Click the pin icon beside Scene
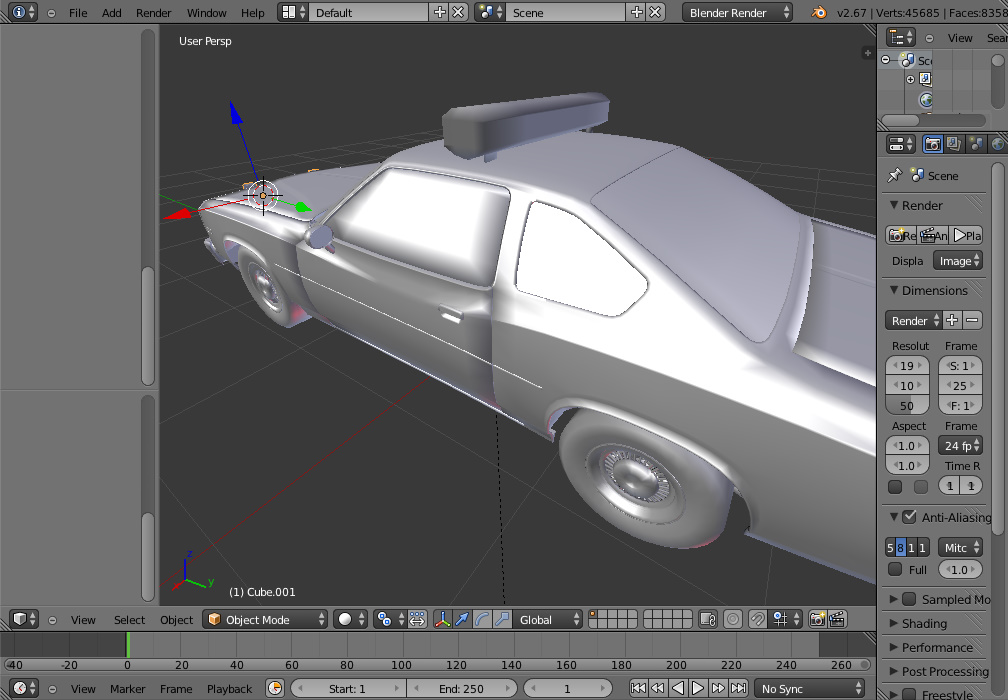1008x700 pixels. (x=894, y=176)
